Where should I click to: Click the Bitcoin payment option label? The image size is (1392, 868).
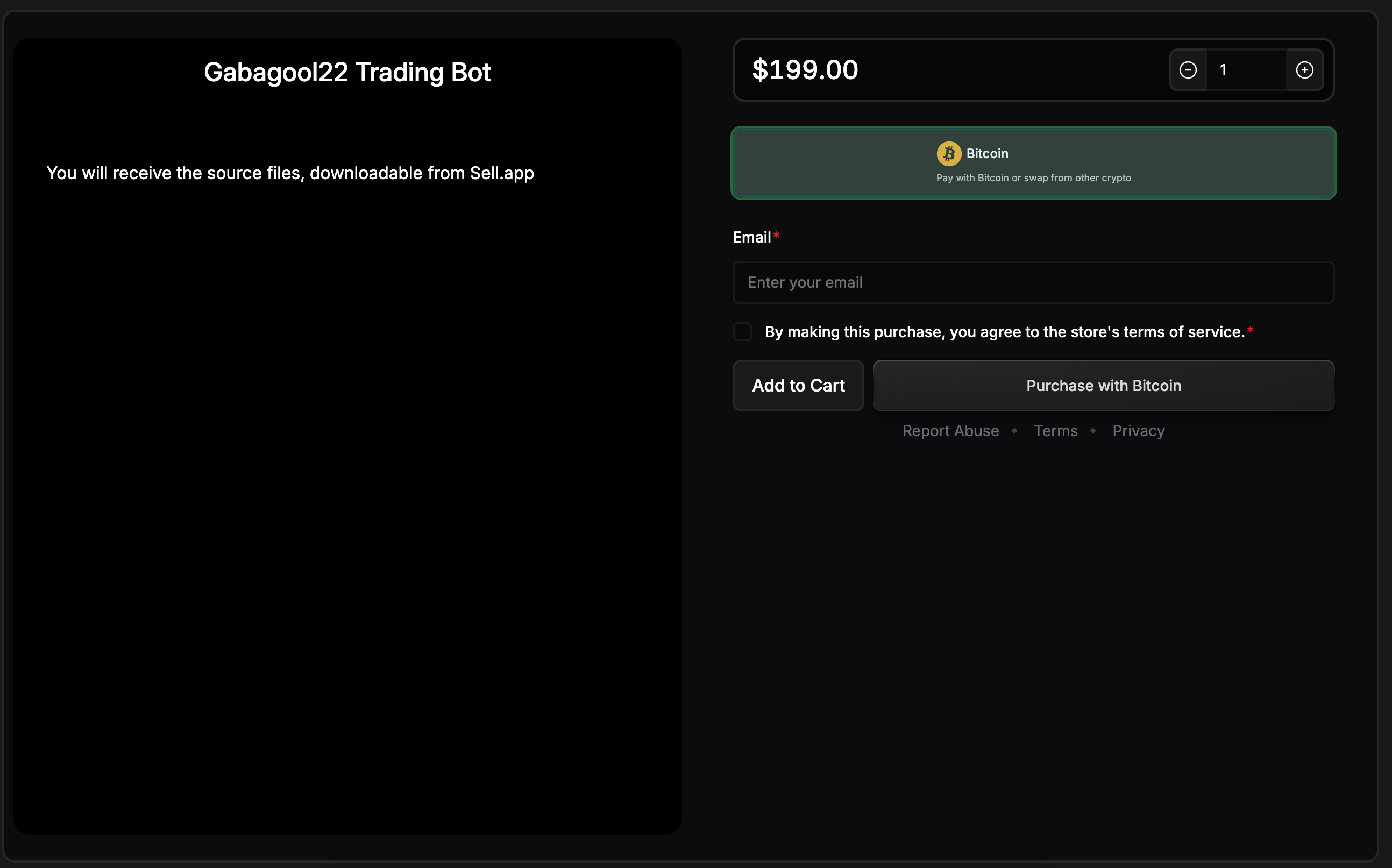[987, 154]
